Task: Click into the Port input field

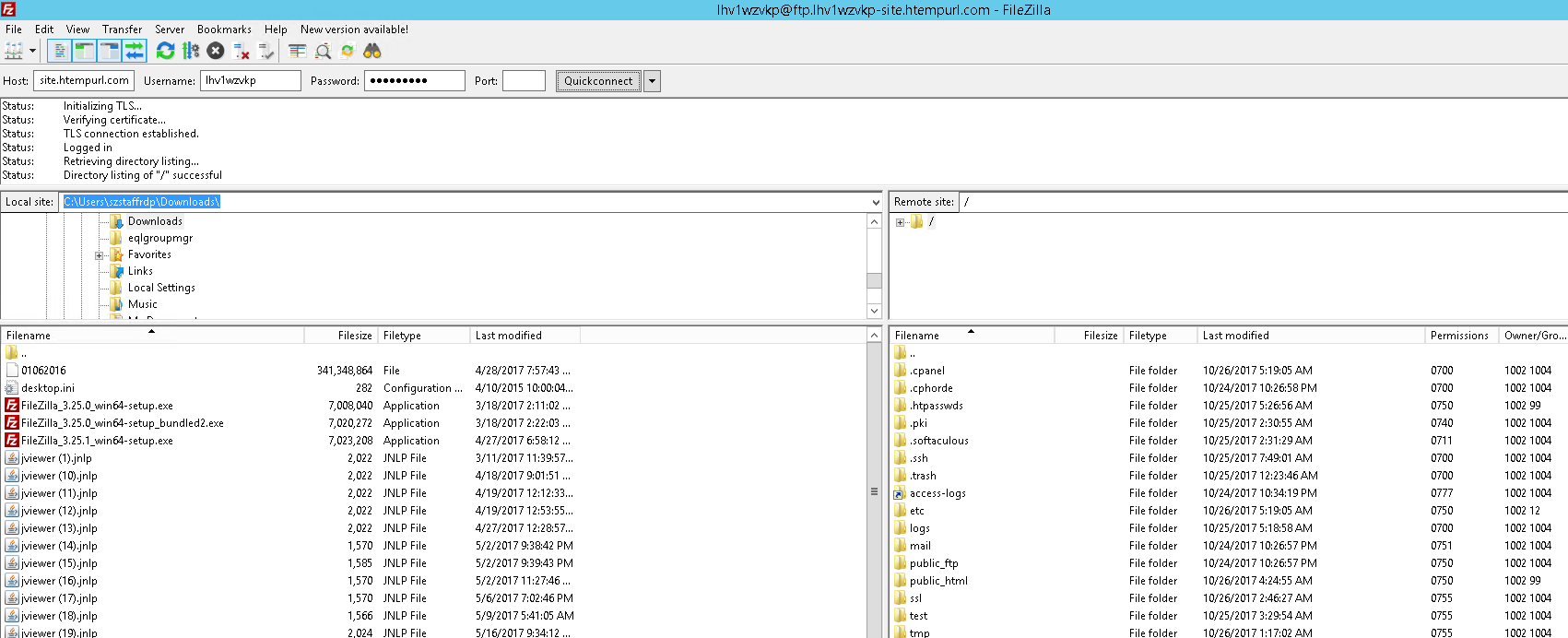Action: (x=524, y=81)
